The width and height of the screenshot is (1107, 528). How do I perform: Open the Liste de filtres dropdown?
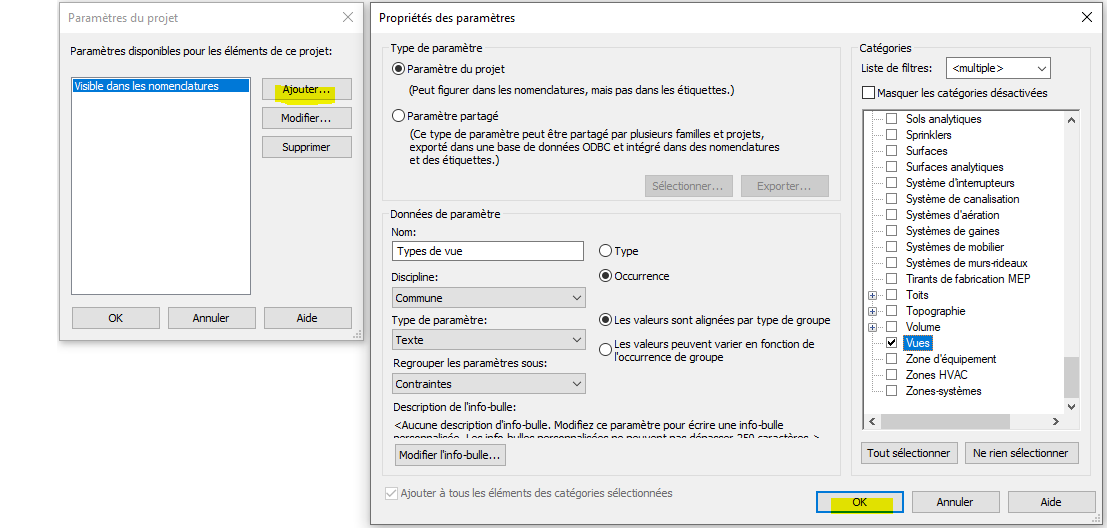[997, 68]
